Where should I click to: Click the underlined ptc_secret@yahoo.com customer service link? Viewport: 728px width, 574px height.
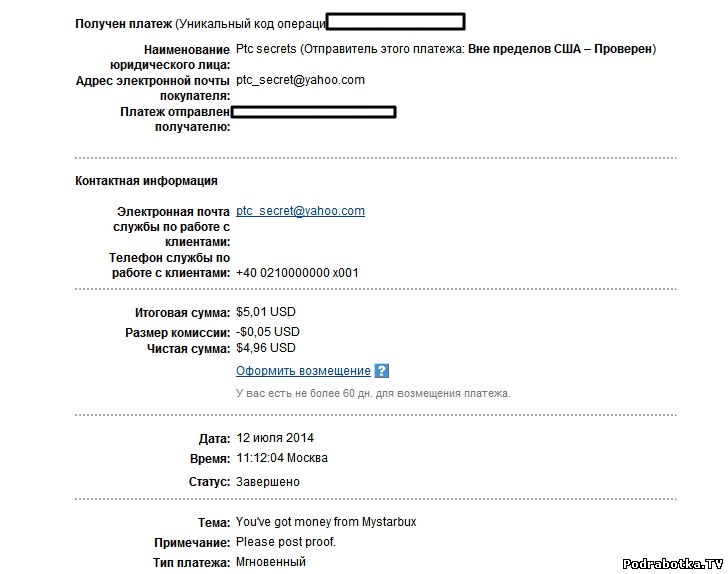300,211
